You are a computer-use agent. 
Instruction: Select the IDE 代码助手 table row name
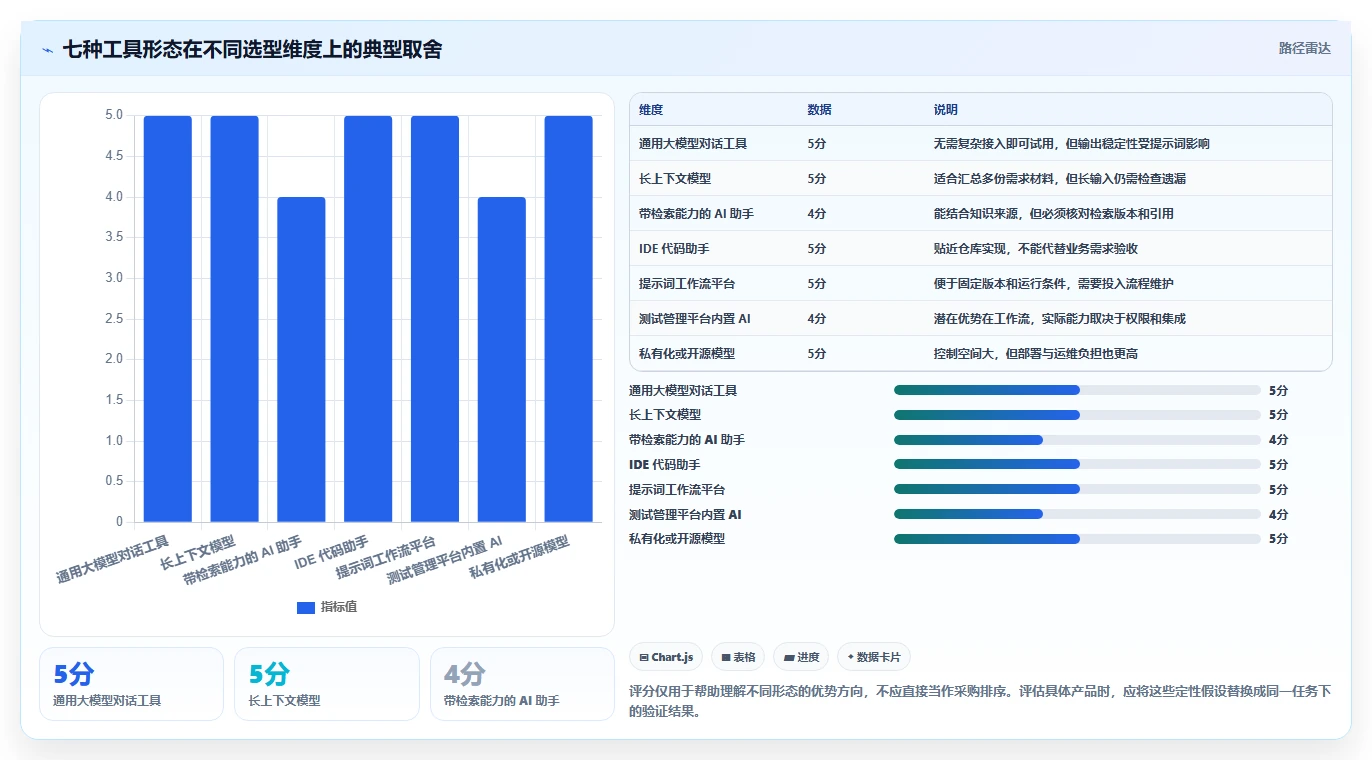click(x=674, y=249)
